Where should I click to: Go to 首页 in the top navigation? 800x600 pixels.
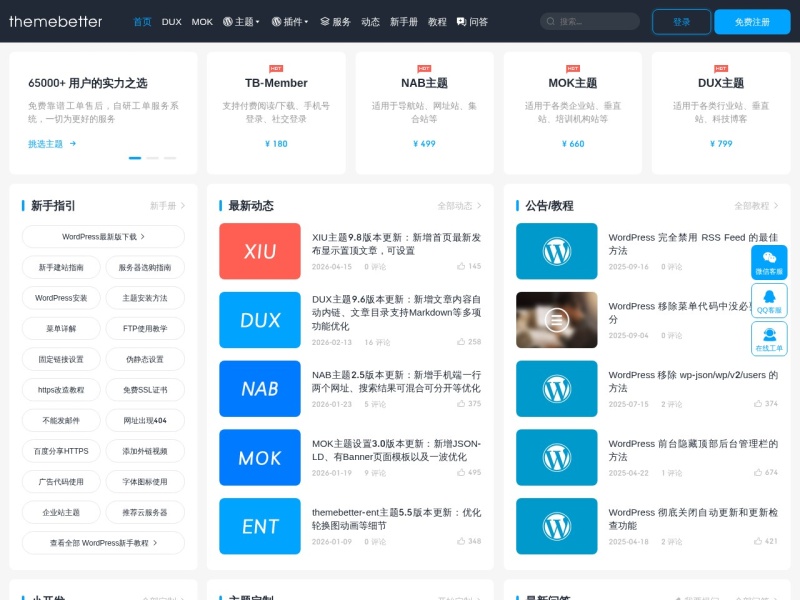142,22
